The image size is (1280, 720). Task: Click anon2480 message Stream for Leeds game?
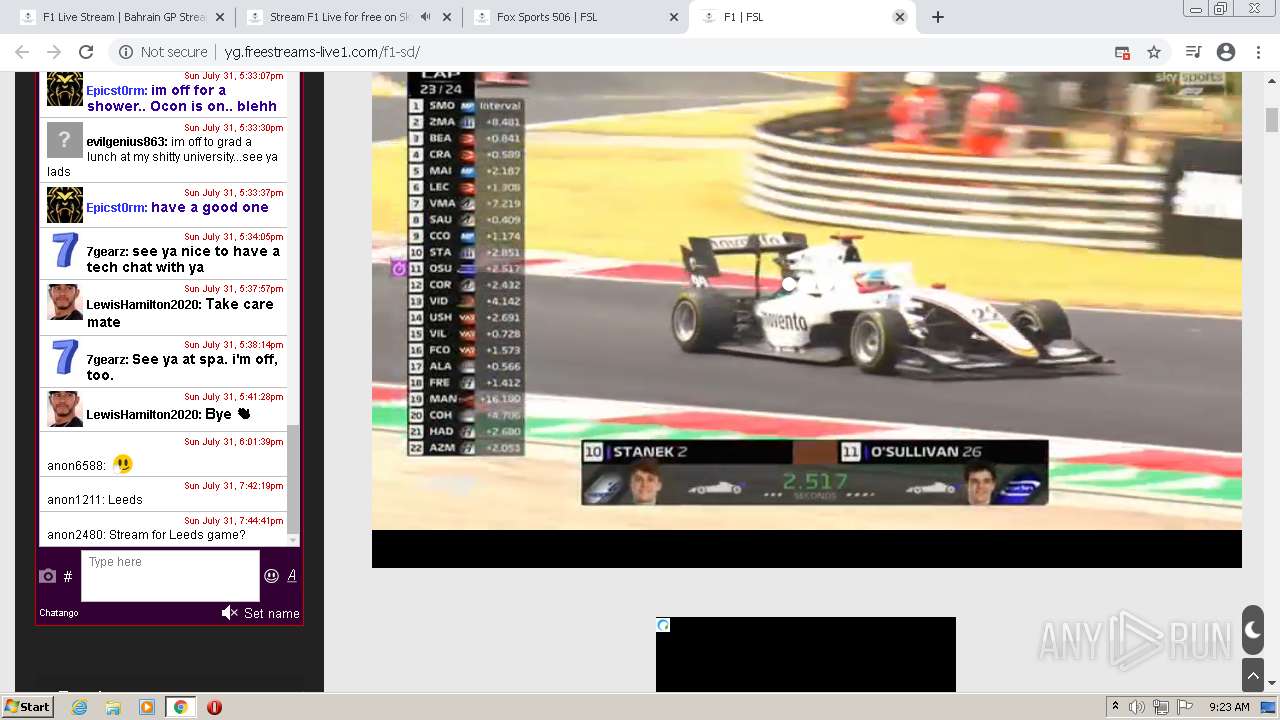146,535
